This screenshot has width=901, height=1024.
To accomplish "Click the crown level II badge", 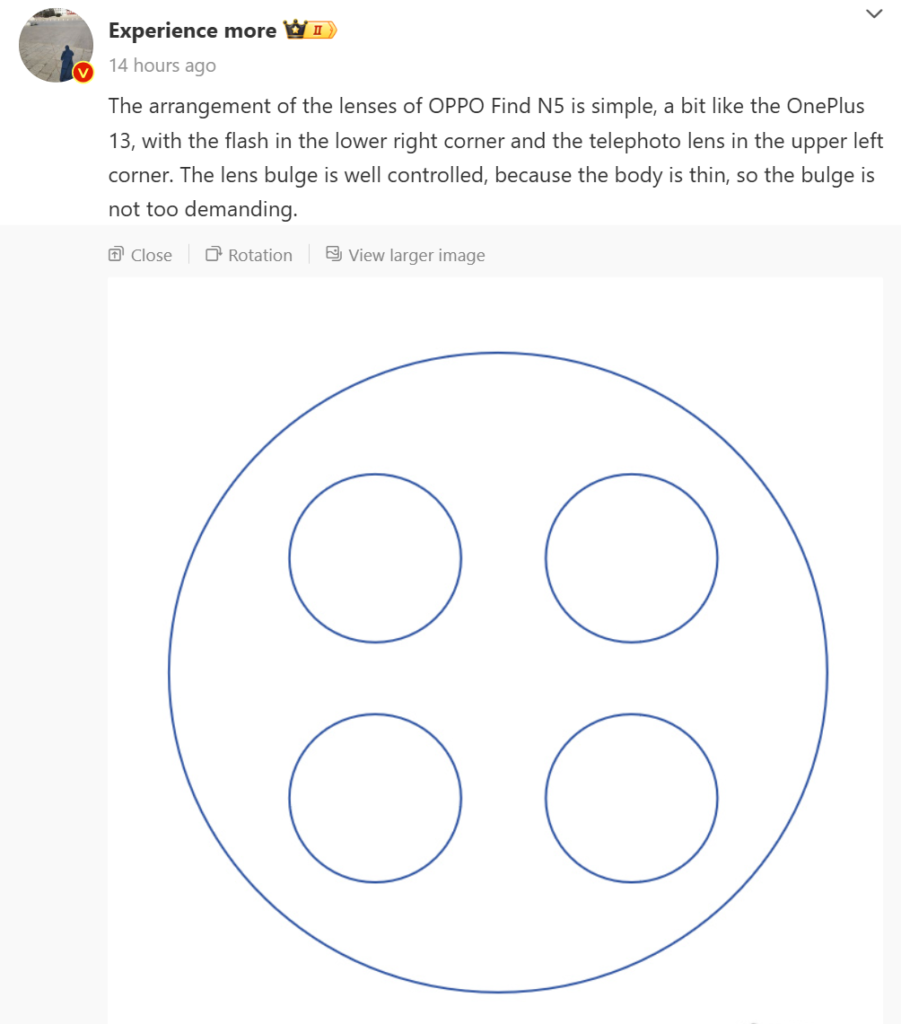I will tap(311, 31).
